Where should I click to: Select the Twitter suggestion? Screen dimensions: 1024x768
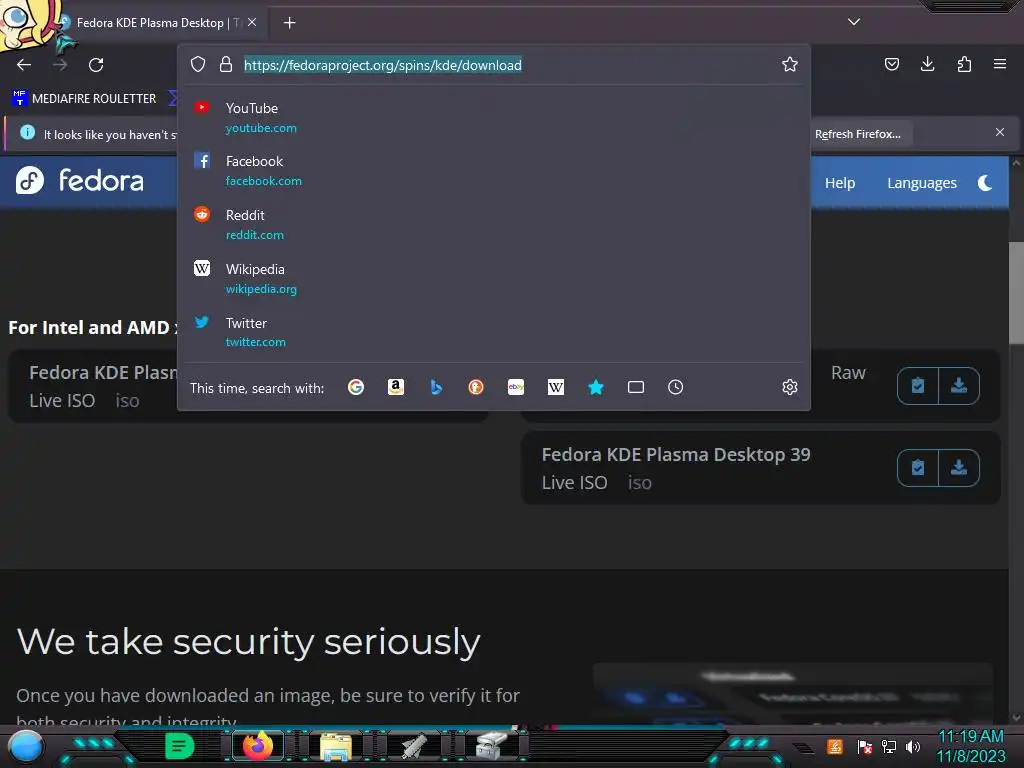[494, 332]
